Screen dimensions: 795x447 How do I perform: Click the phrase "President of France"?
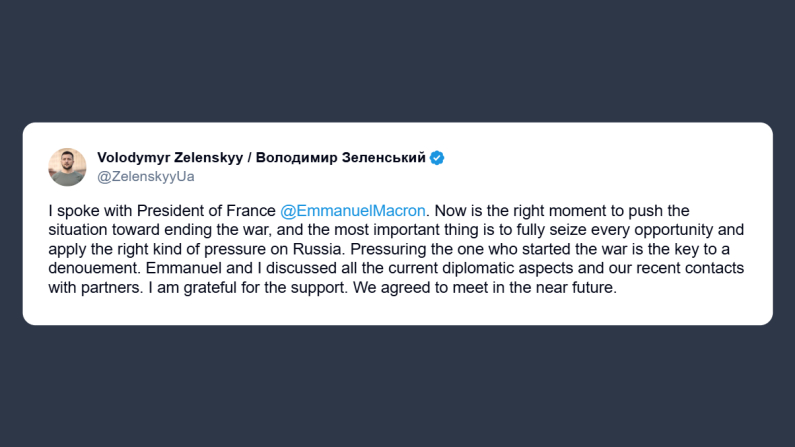(216, 210)
